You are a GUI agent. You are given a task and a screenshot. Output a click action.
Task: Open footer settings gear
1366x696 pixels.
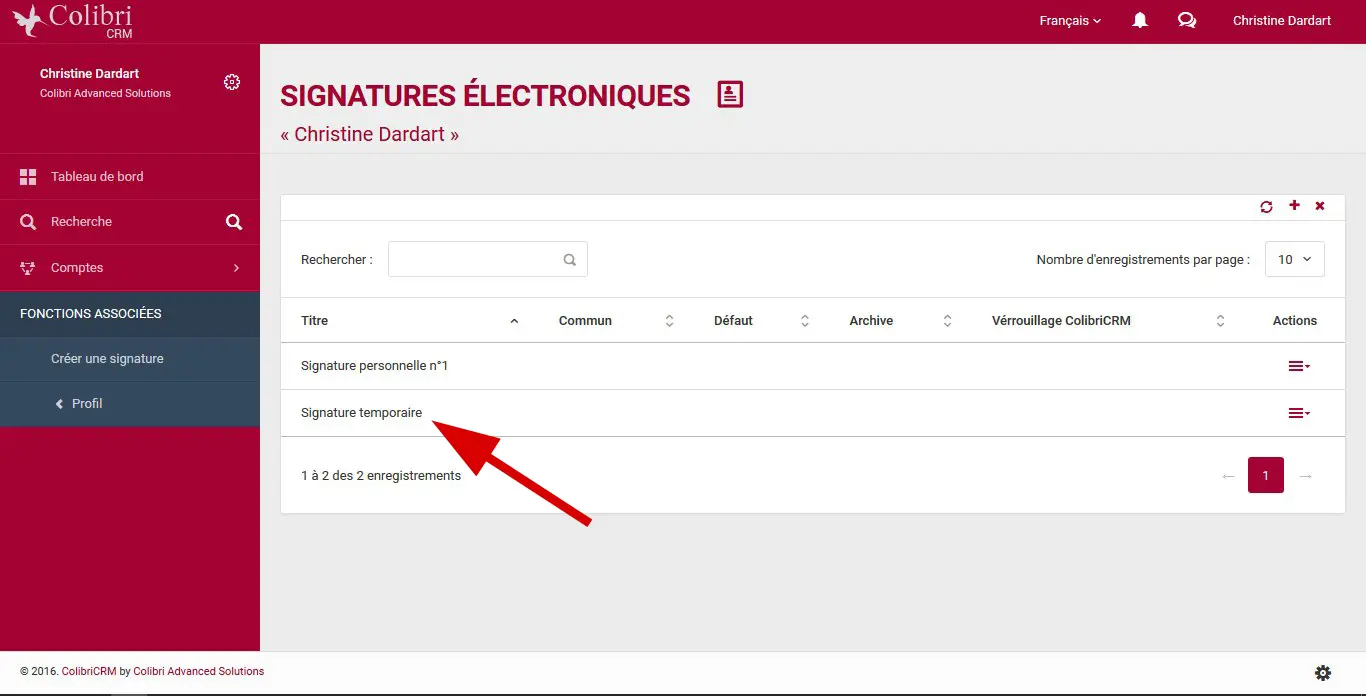coord(1323,673)
